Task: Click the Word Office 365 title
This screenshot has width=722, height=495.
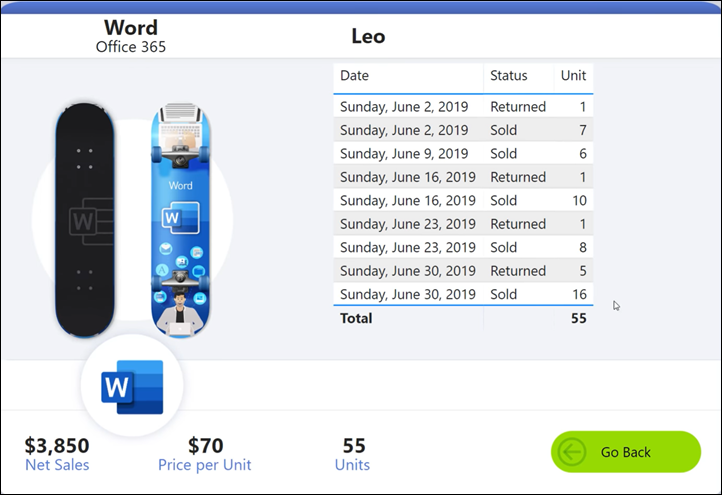Action: coord(131,35)
